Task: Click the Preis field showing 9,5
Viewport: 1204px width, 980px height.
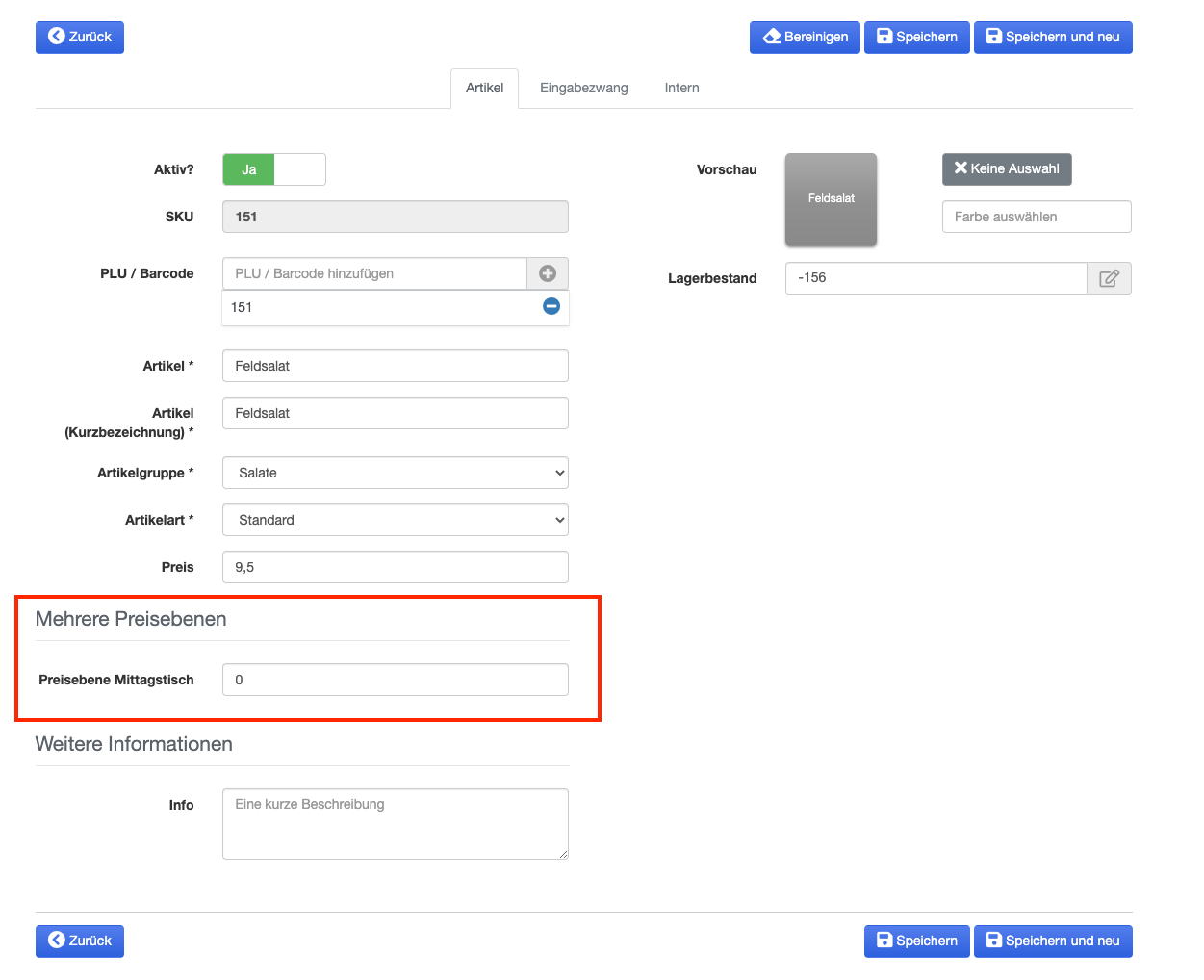Action: pyautogui.click(x=396, y=567)
